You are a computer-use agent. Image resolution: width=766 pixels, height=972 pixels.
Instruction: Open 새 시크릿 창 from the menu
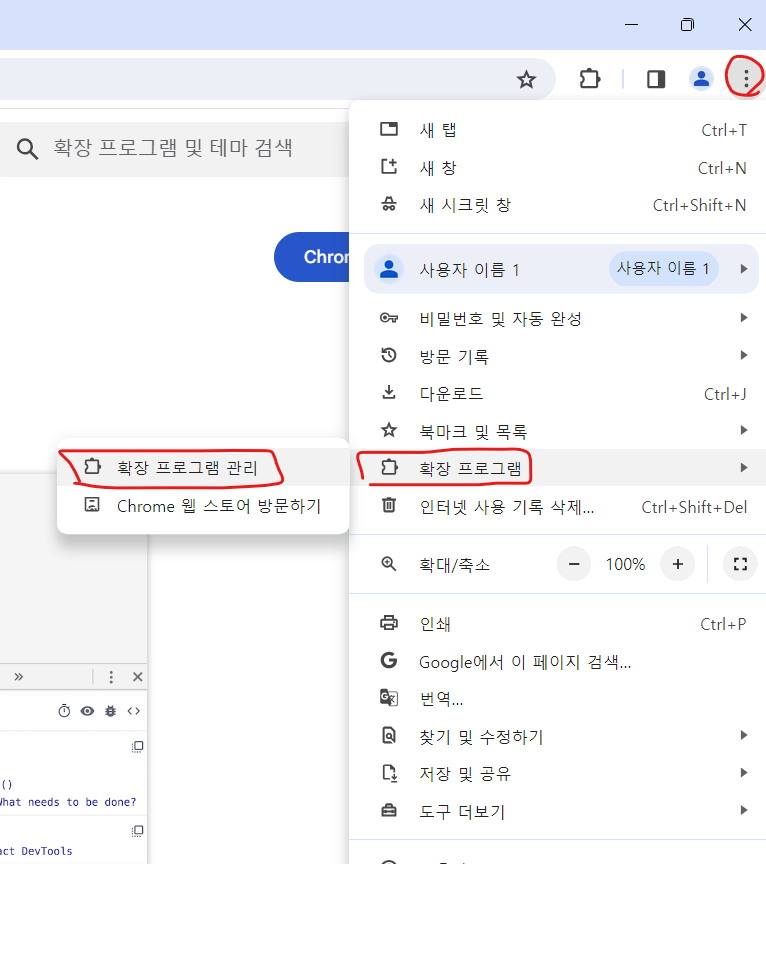558,205
